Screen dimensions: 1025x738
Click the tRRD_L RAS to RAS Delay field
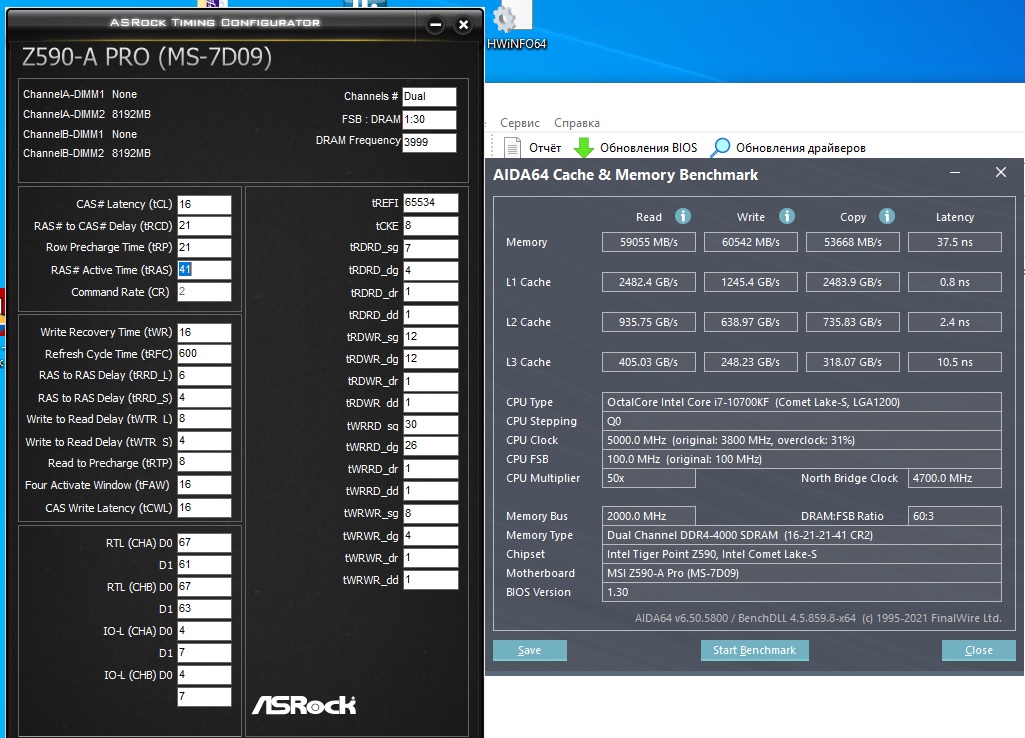click(204, 376)
